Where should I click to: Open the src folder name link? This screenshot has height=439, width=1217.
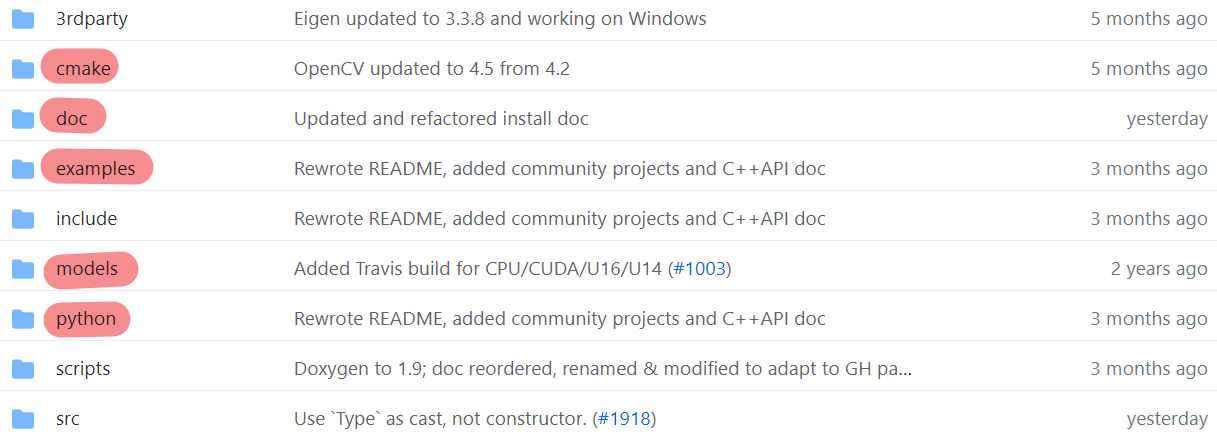tap(67, 419)
